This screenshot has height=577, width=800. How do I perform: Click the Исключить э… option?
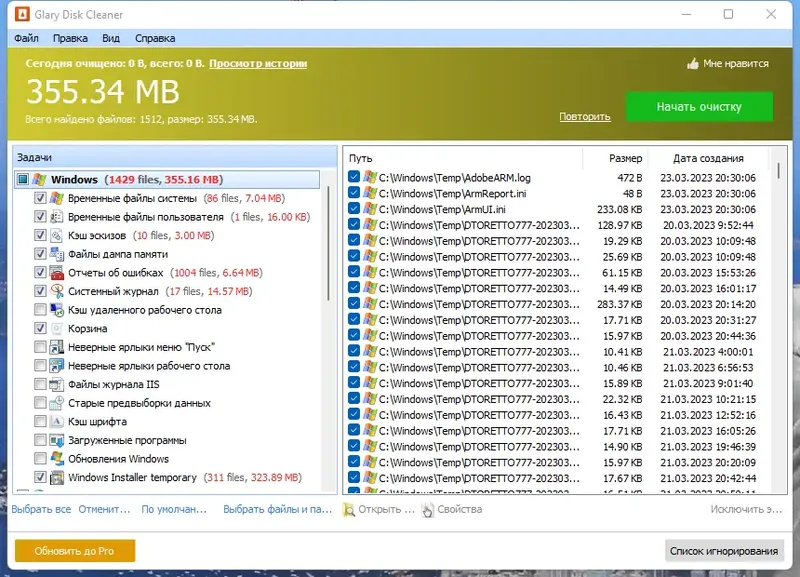[746, 509]
